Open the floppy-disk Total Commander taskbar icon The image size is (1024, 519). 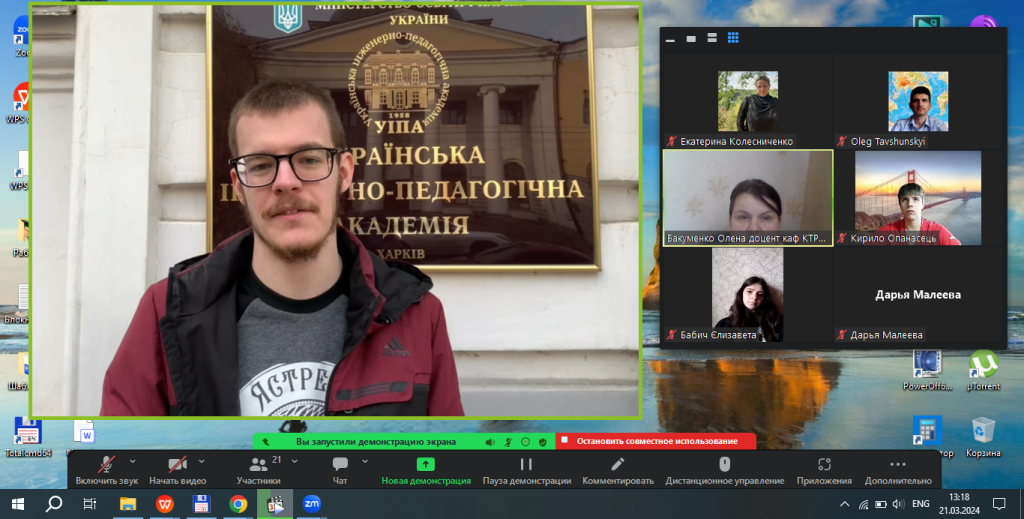pyautogui.click(x=201, y=504)
